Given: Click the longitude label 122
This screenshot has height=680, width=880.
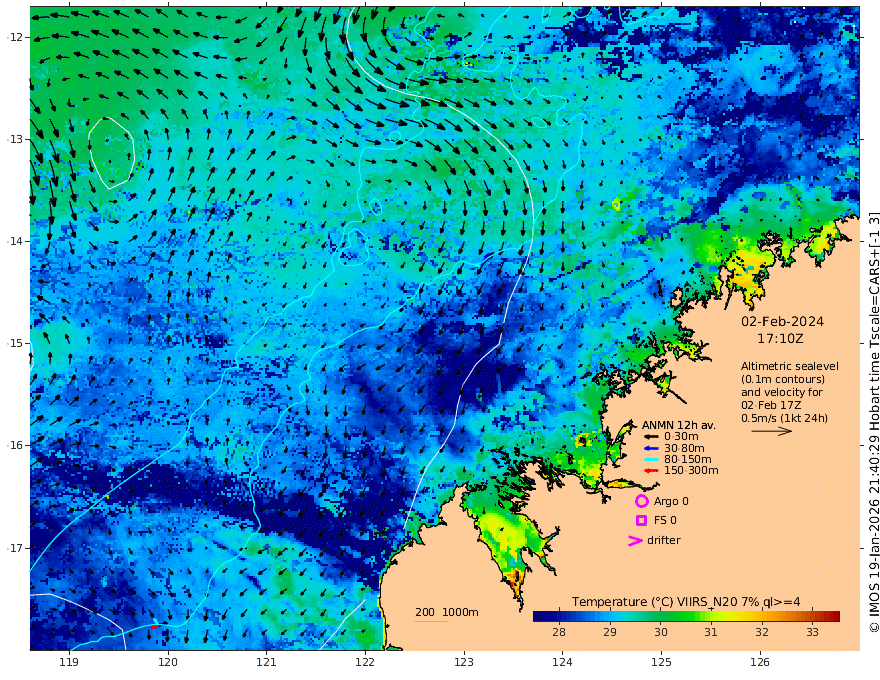Looking at the screenshot, I should point(365,662).
